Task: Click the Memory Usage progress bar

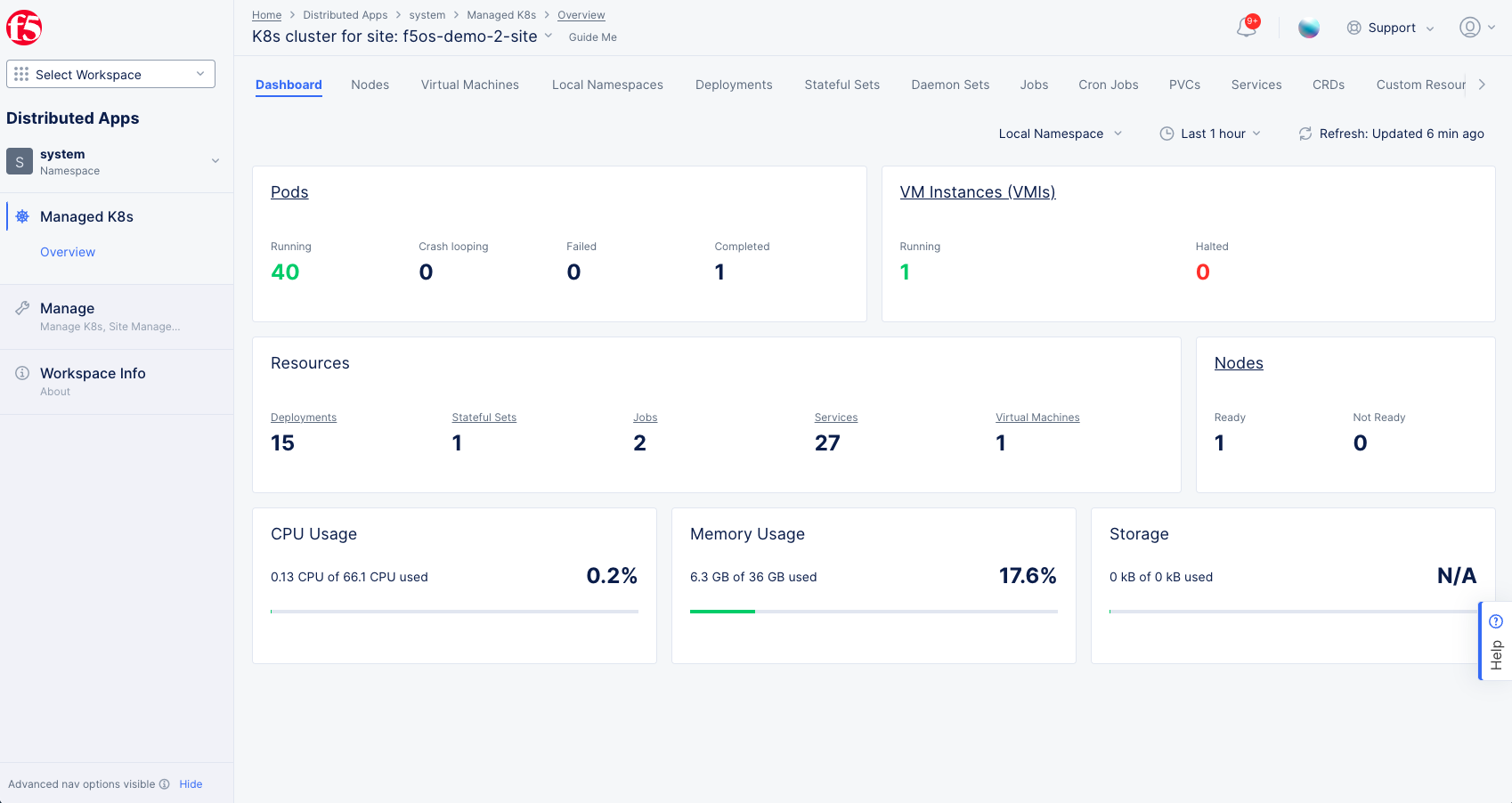Action: pyautogui.click(x=873, y=612)
